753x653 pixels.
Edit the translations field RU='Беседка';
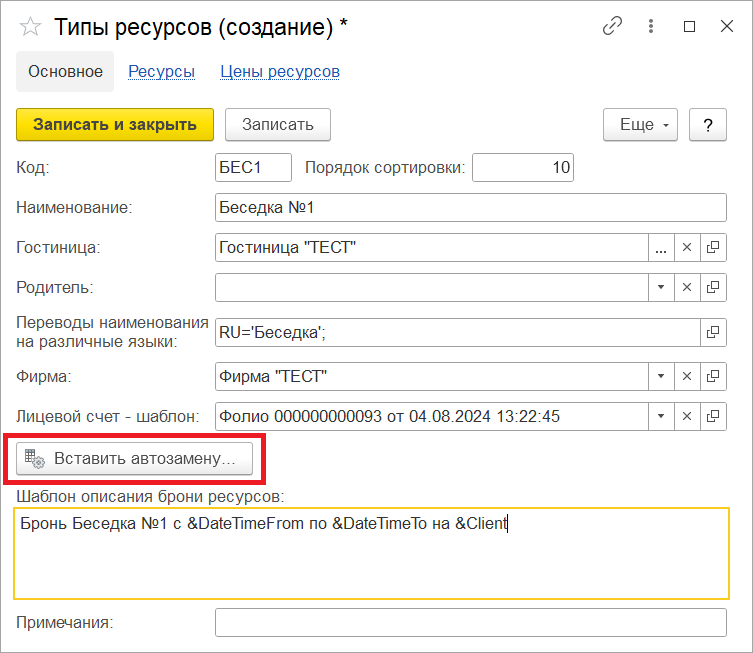coord(457,332)
